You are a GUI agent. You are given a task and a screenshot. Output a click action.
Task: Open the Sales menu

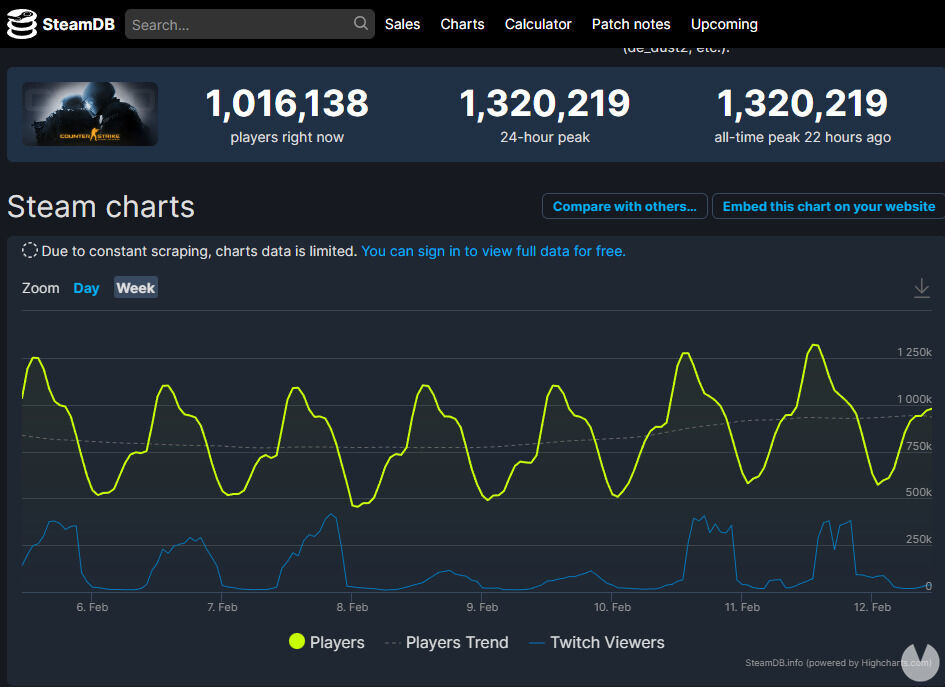(403, 24)
